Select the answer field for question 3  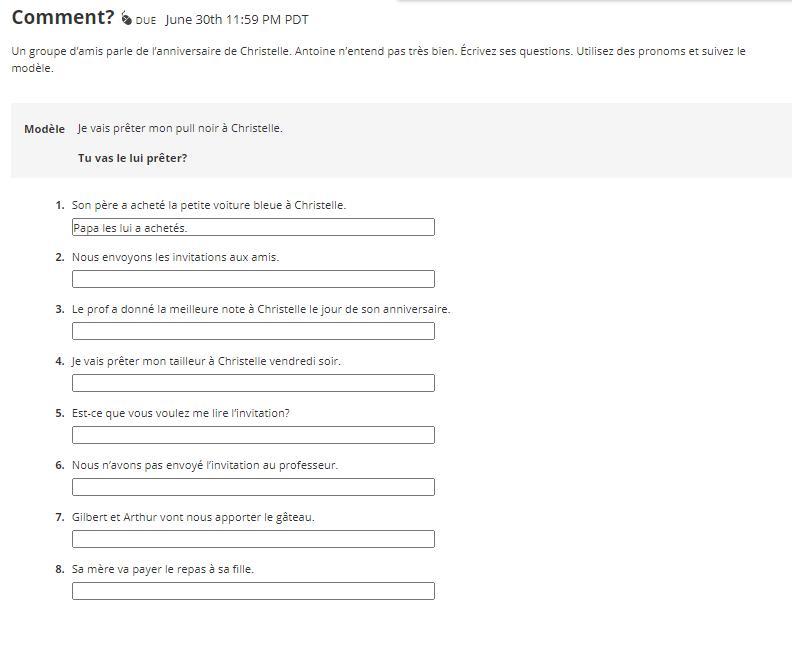pyautogui.click(x=253, y=331)
